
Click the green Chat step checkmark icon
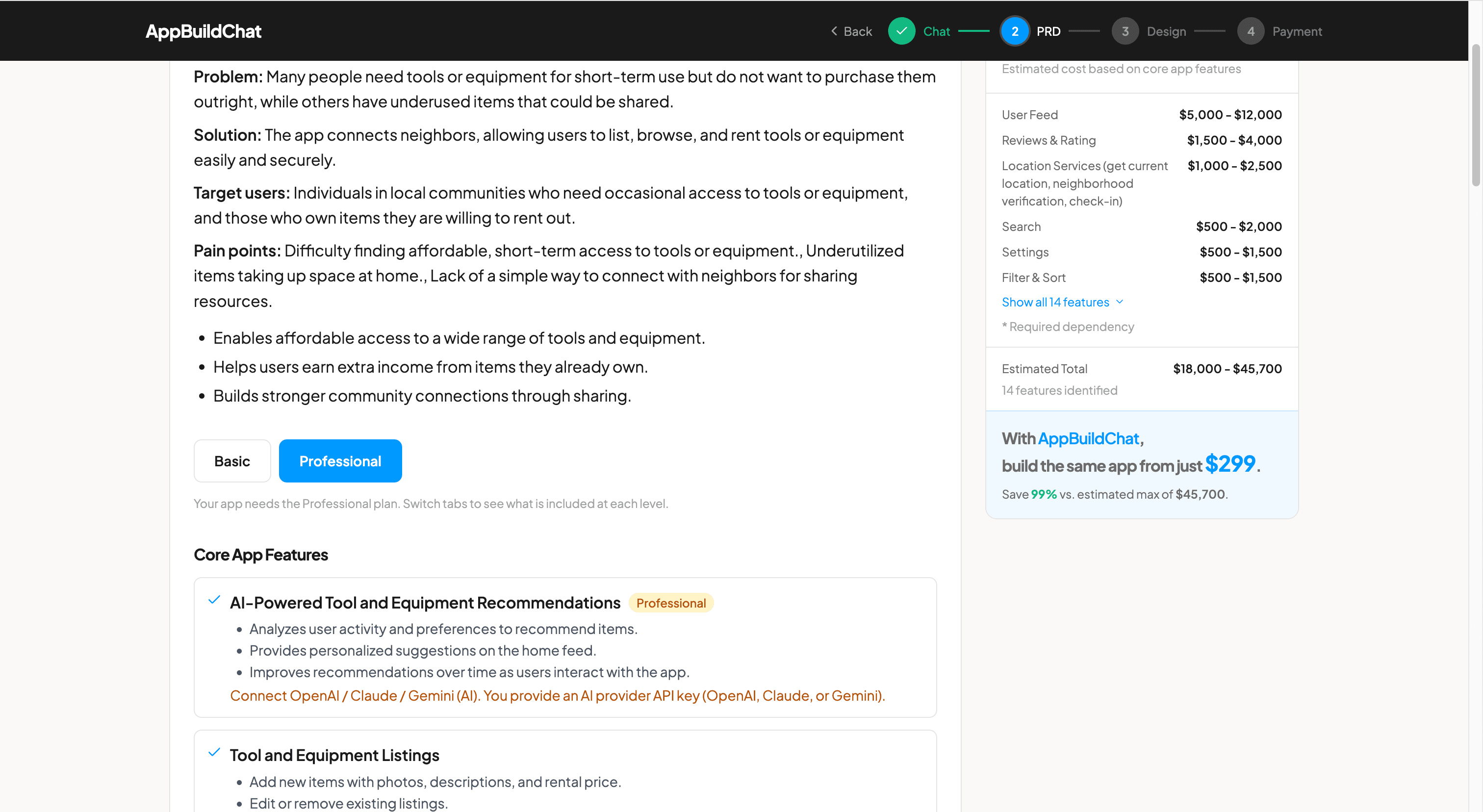[x=901, y=31]
